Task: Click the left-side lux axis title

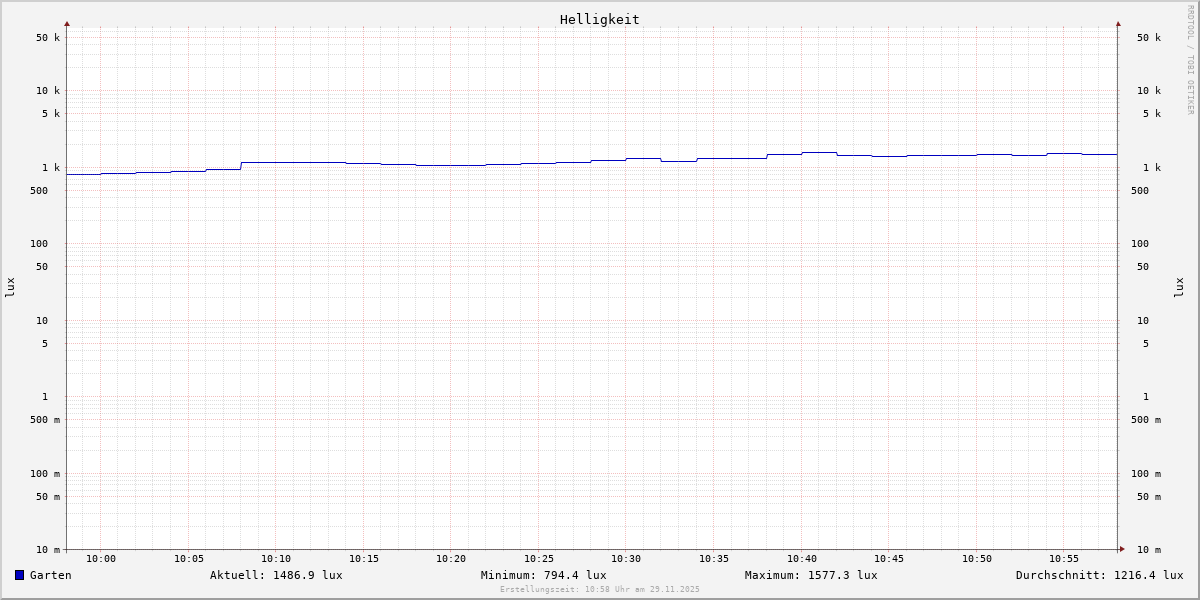Action: [10, 287]
